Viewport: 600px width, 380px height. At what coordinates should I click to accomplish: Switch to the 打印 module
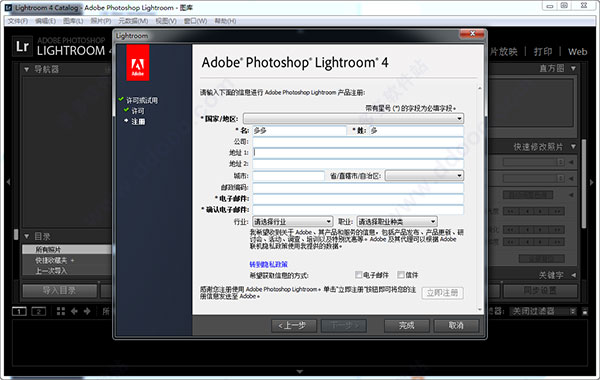(543, 52)
